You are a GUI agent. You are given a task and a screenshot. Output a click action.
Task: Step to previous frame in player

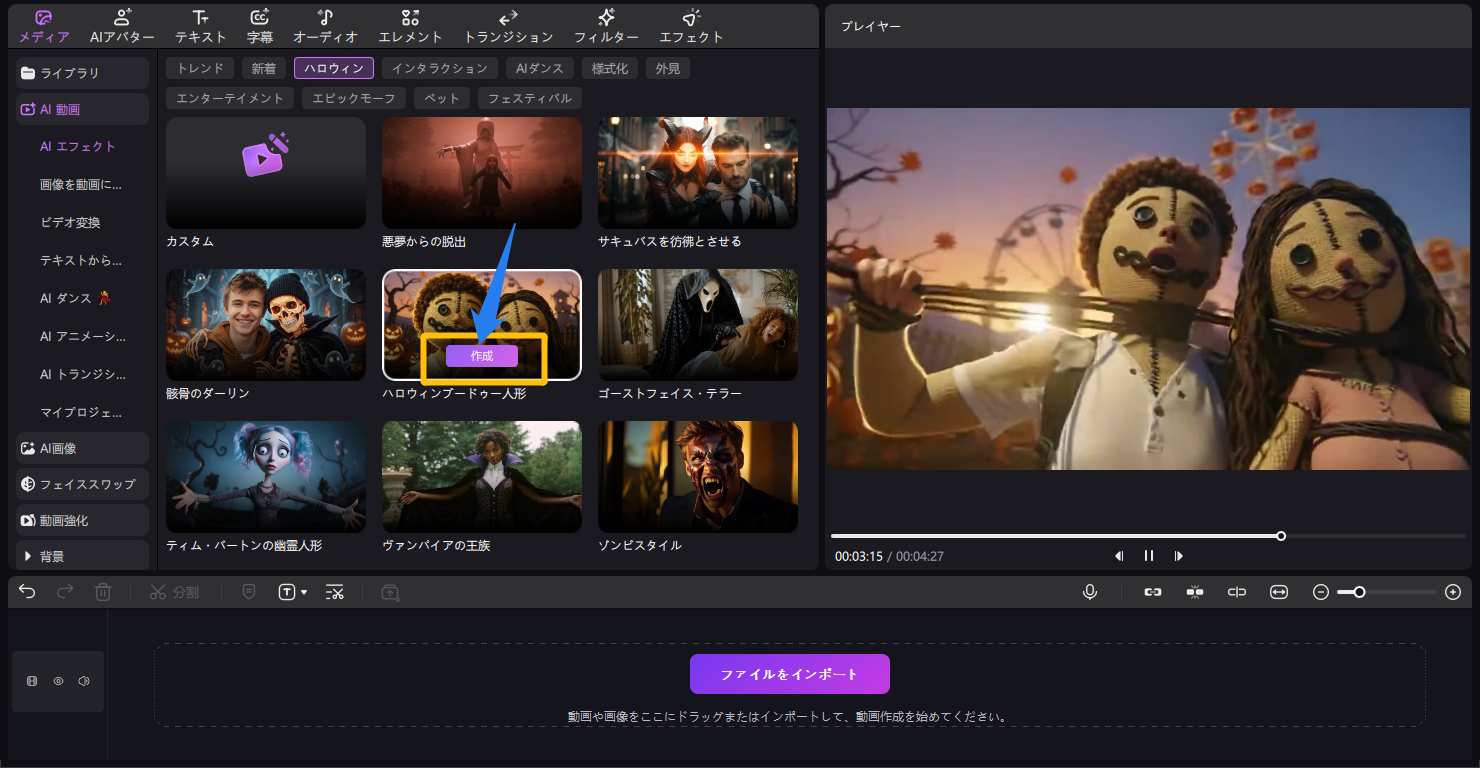(x=1119, y=556)
